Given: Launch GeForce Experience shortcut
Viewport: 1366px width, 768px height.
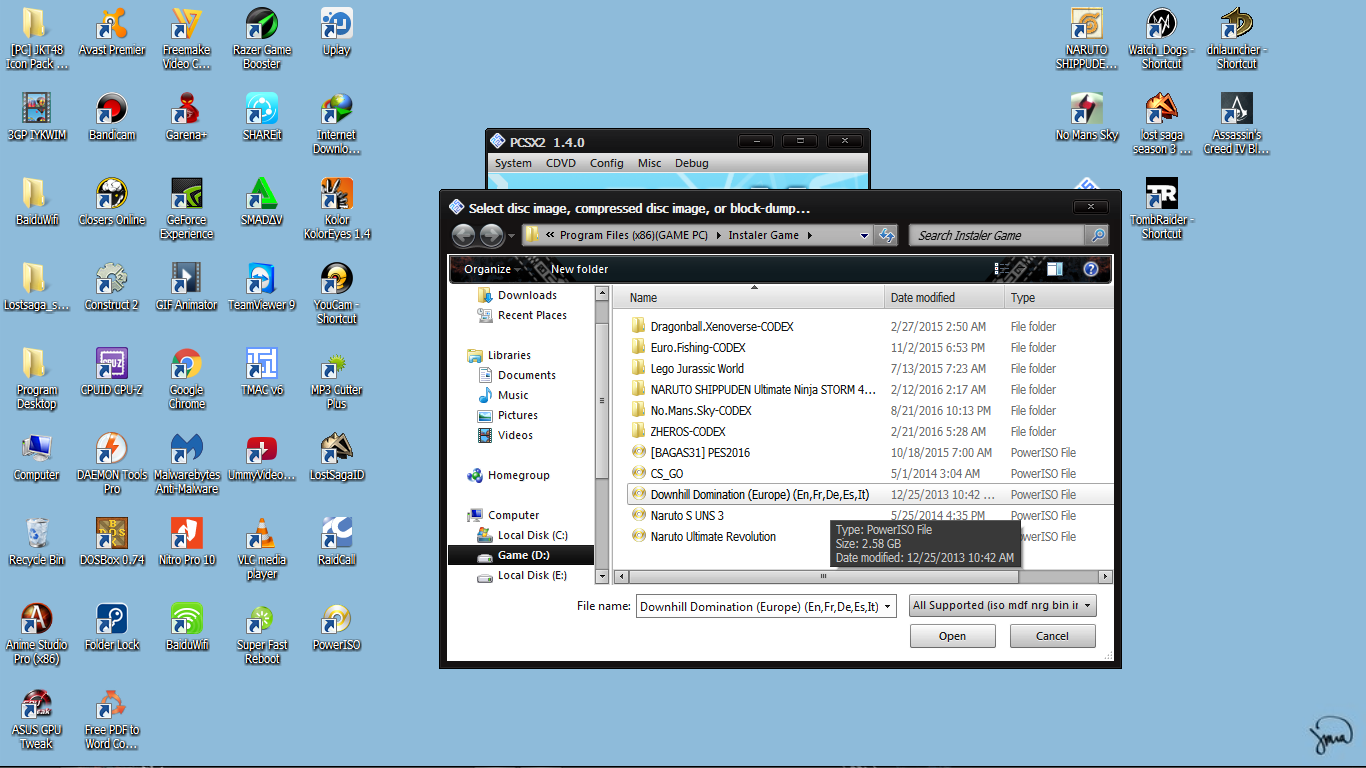Looking at the screenshot, I should tap(187, 209).
